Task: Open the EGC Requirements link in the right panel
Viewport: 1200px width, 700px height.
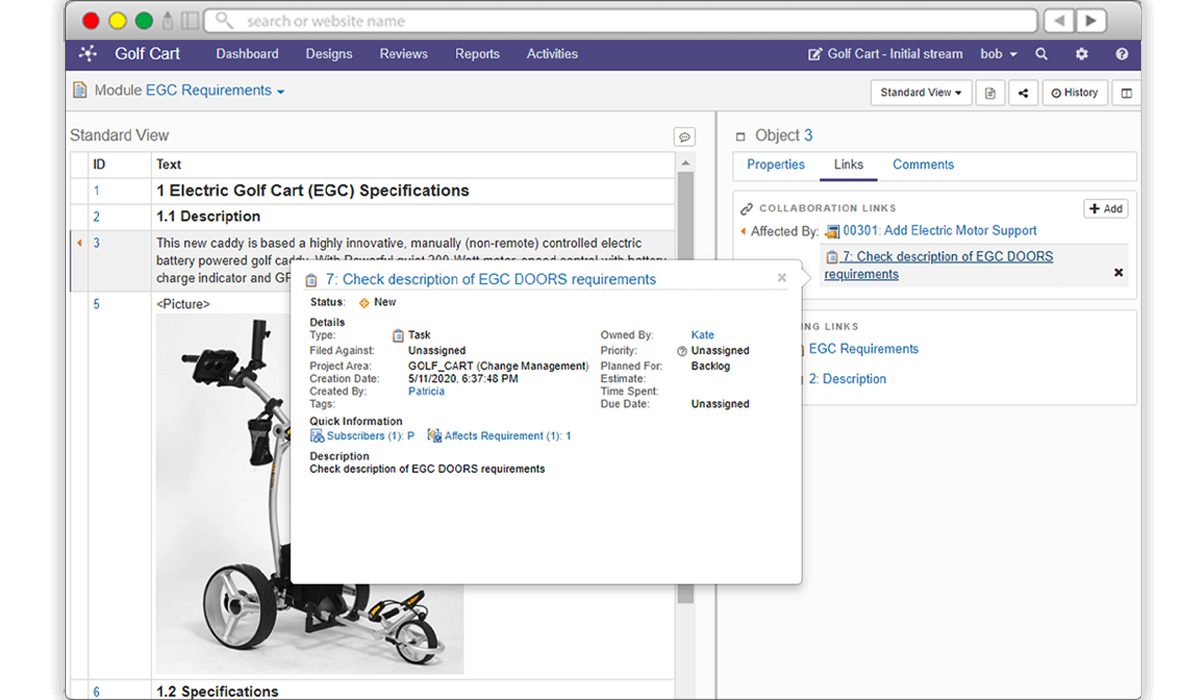Action: (864, 349)
